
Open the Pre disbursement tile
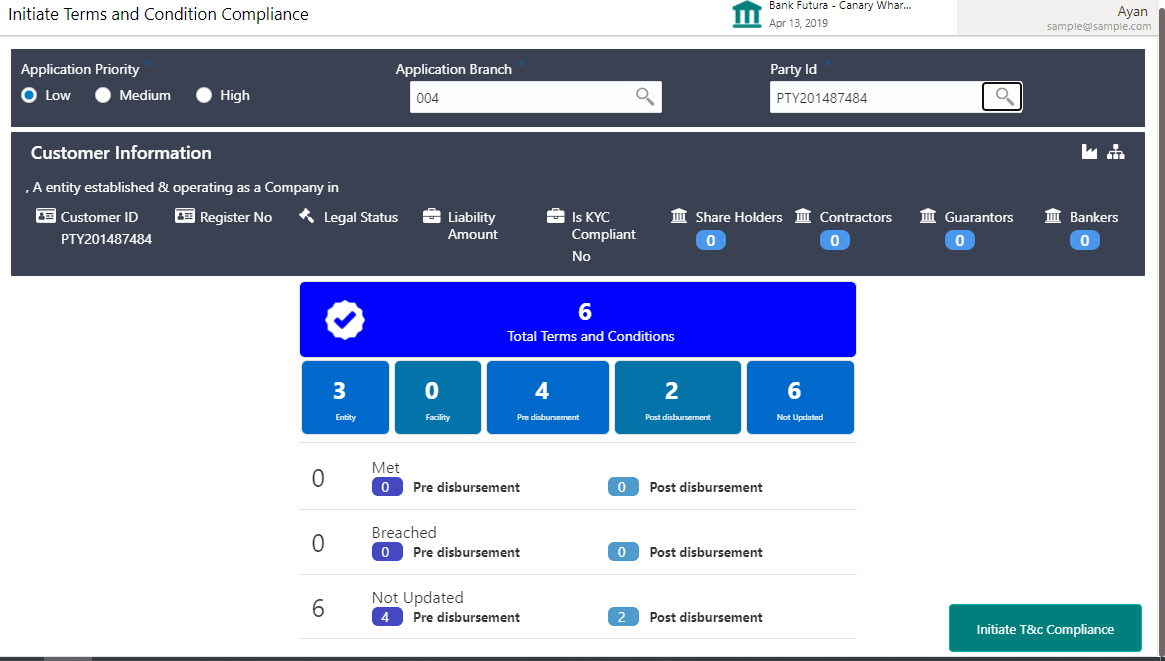tap(547, 398)
